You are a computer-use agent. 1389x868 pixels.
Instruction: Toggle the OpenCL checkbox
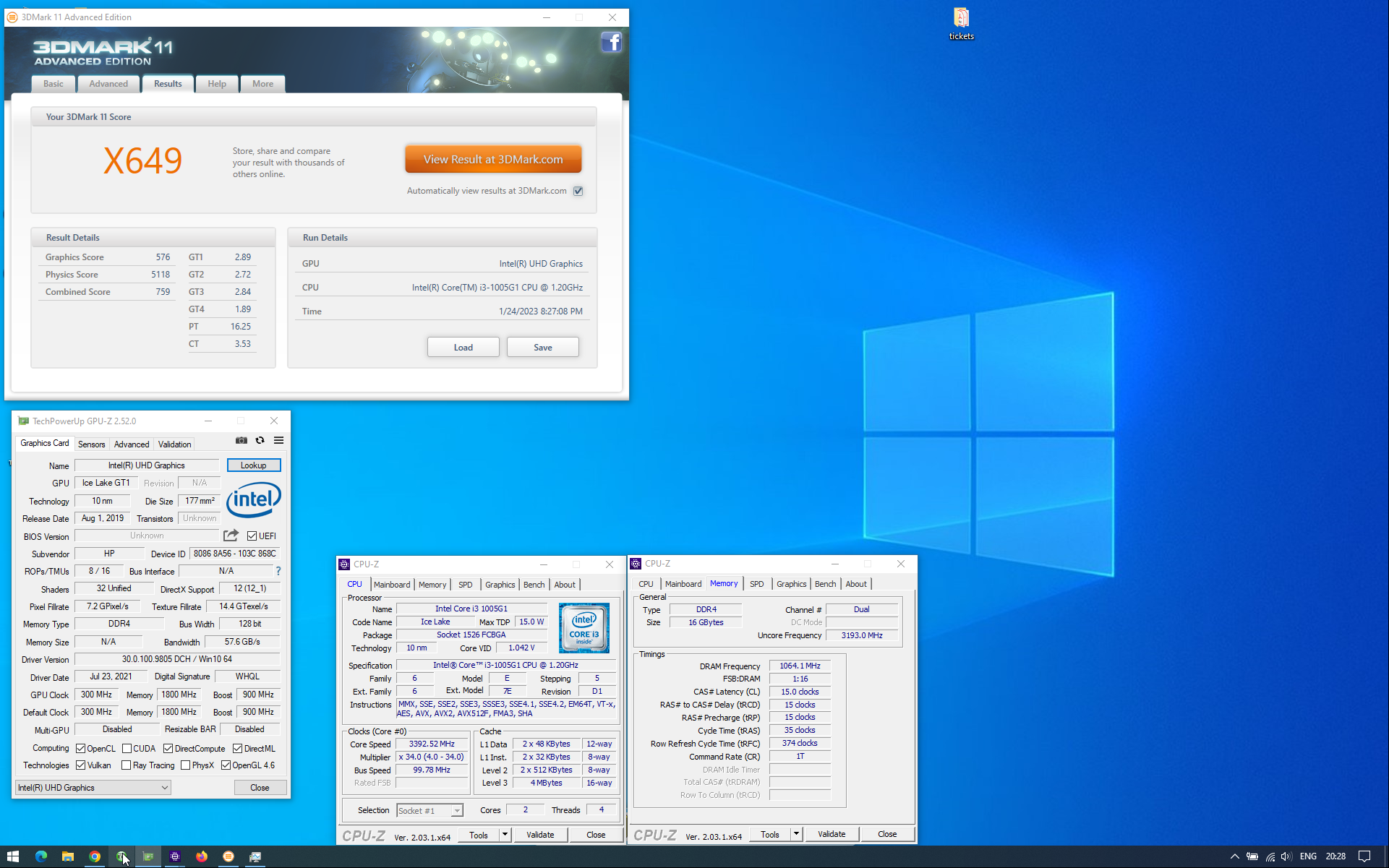tap(80, 749)
